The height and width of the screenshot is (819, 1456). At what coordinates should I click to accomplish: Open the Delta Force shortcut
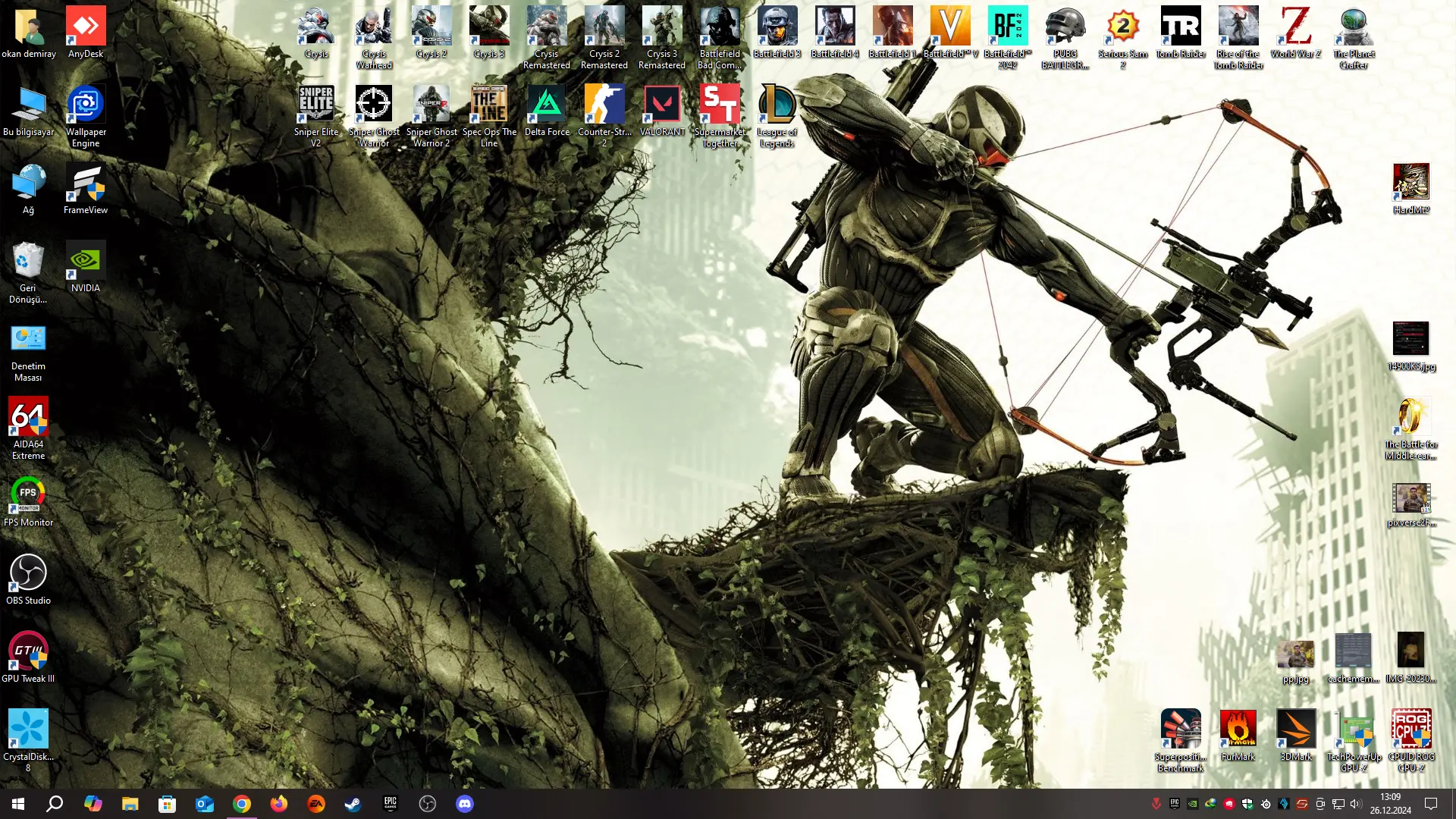[x=547, y=111]
